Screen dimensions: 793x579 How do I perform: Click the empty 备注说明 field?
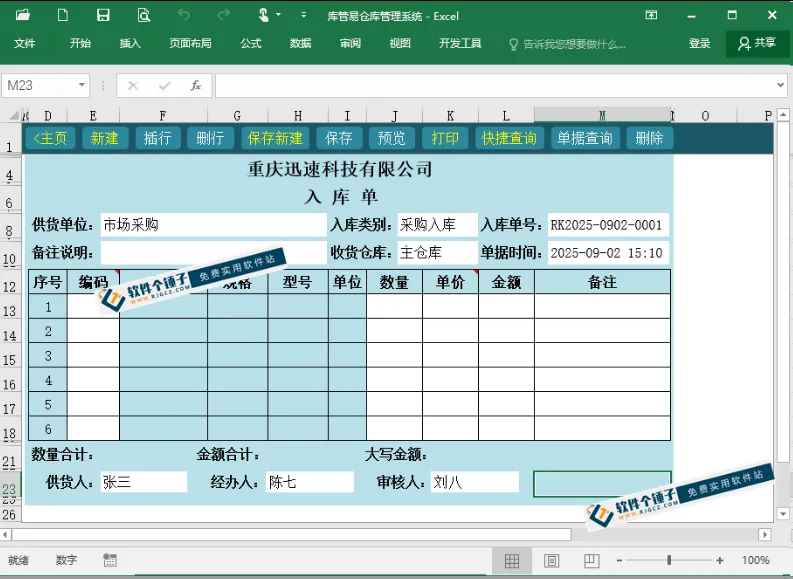[x=213, y=252]
